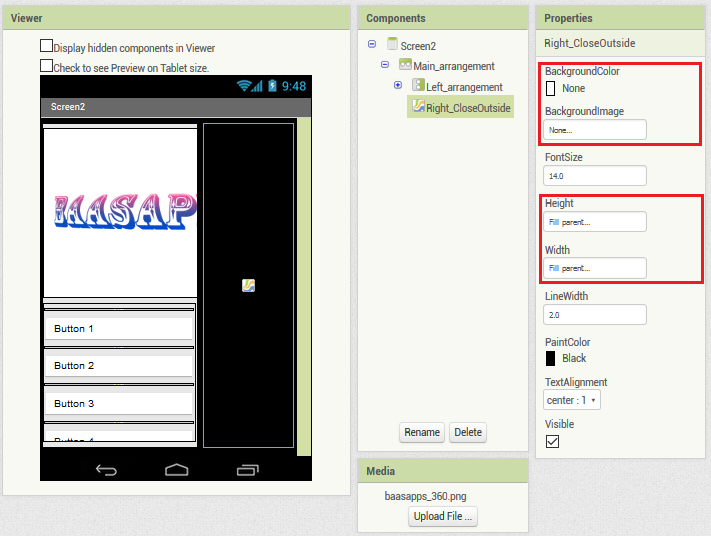Collapse the Main_arrangement tree node
Image resolution: width=711 pixels, height=536 pixels.
(x=385, y=64)
